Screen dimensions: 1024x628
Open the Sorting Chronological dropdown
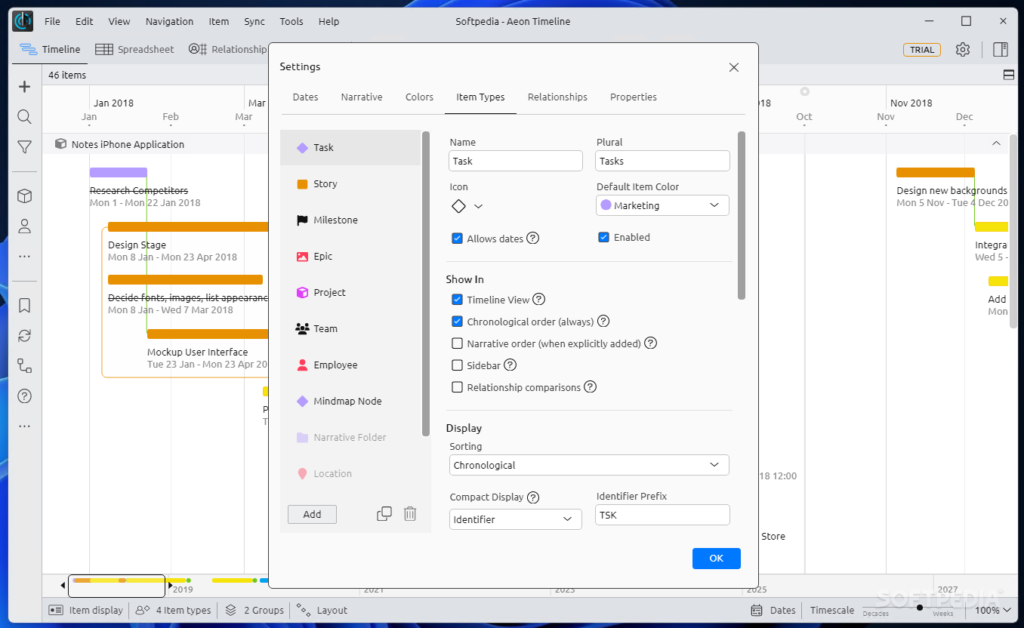589,465
